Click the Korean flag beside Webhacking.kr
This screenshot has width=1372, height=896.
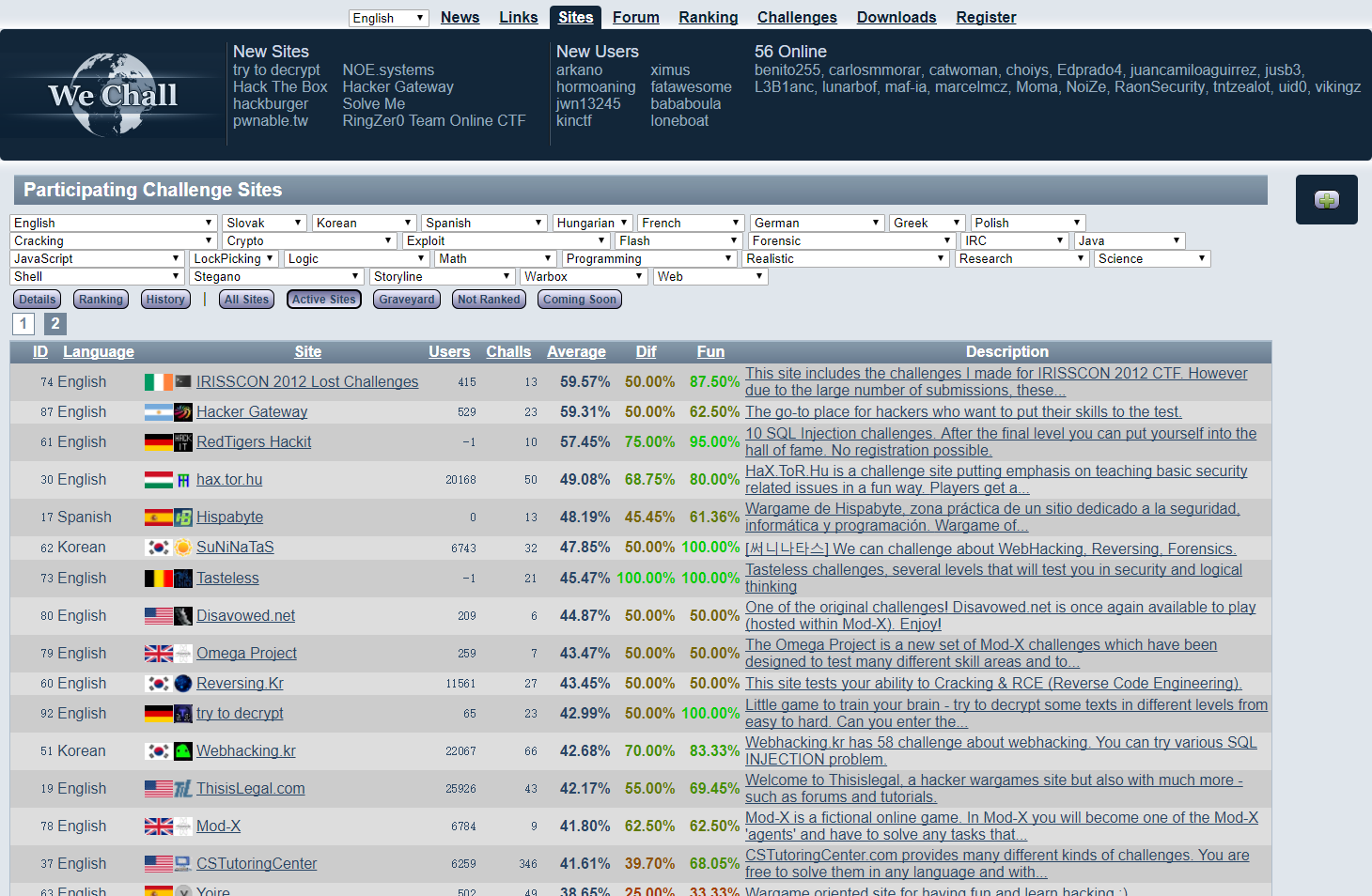159,750
